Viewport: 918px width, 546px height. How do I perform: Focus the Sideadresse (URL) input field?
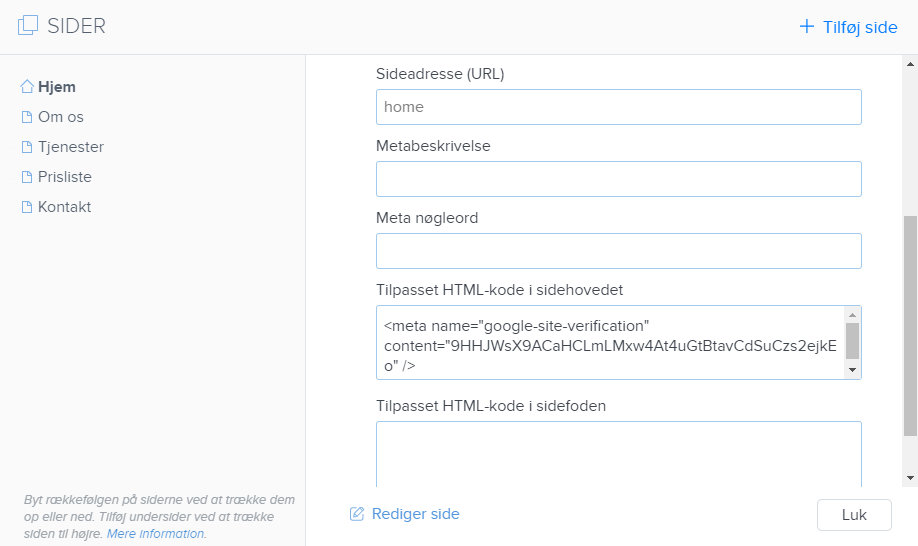tap(618, 107)
